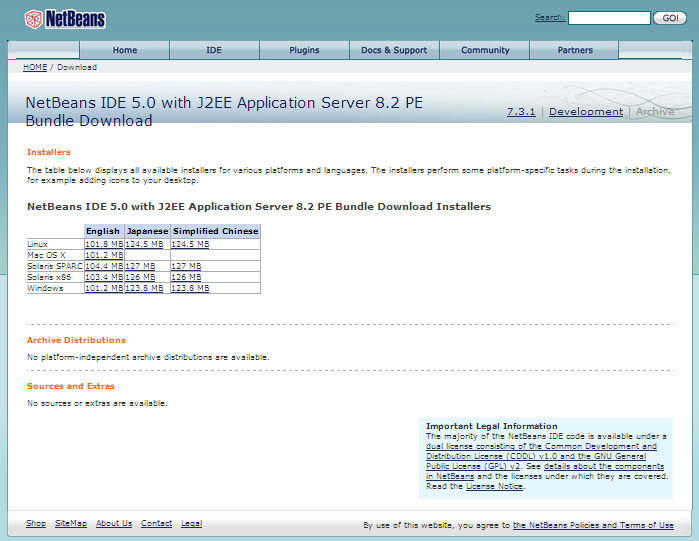This screenshot has width=699, height=541.
Task: Open the License Notice link
Action: tap(494, 486)
